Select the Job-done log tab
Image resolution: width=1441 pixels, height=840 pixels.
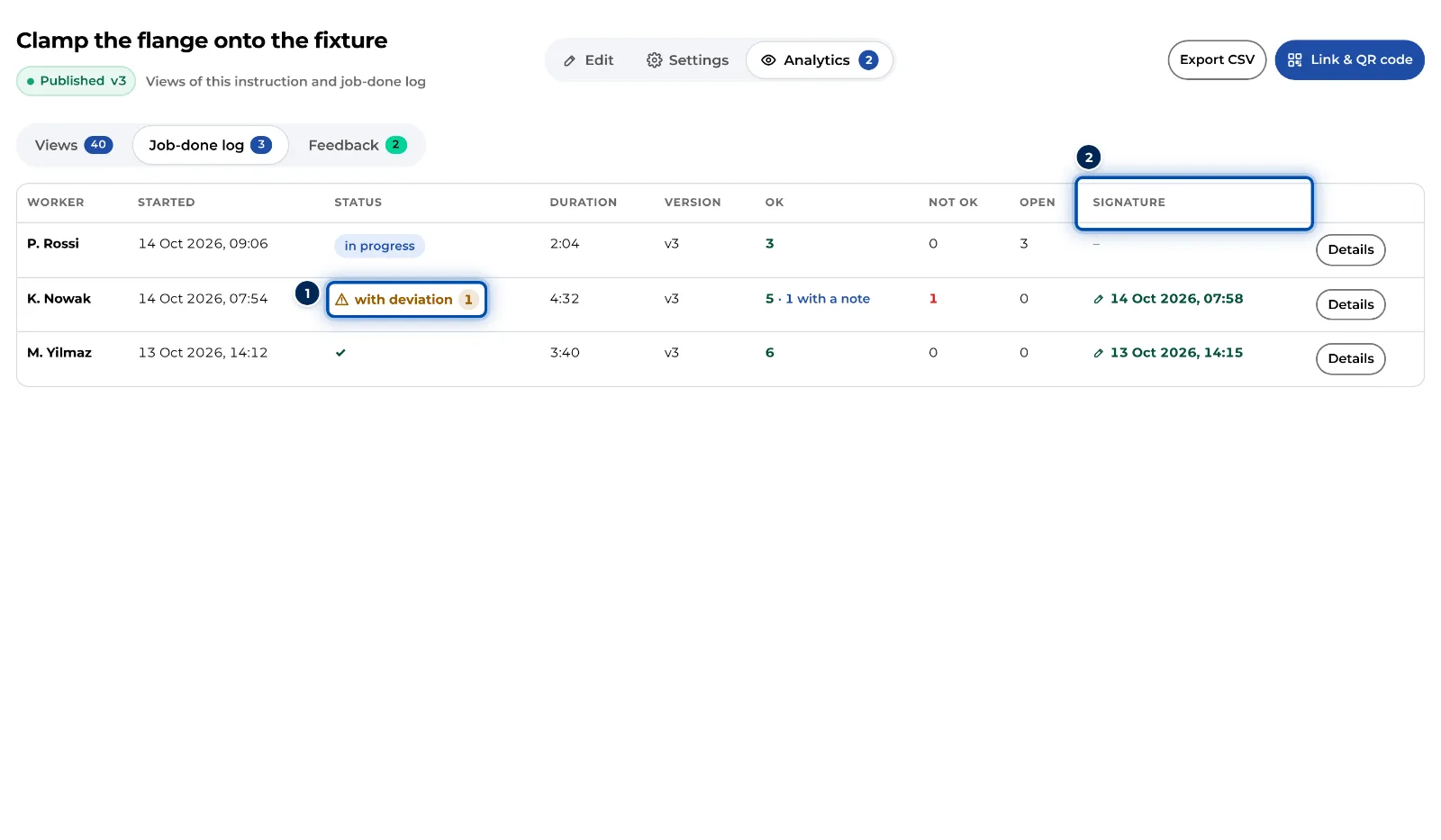210,145
